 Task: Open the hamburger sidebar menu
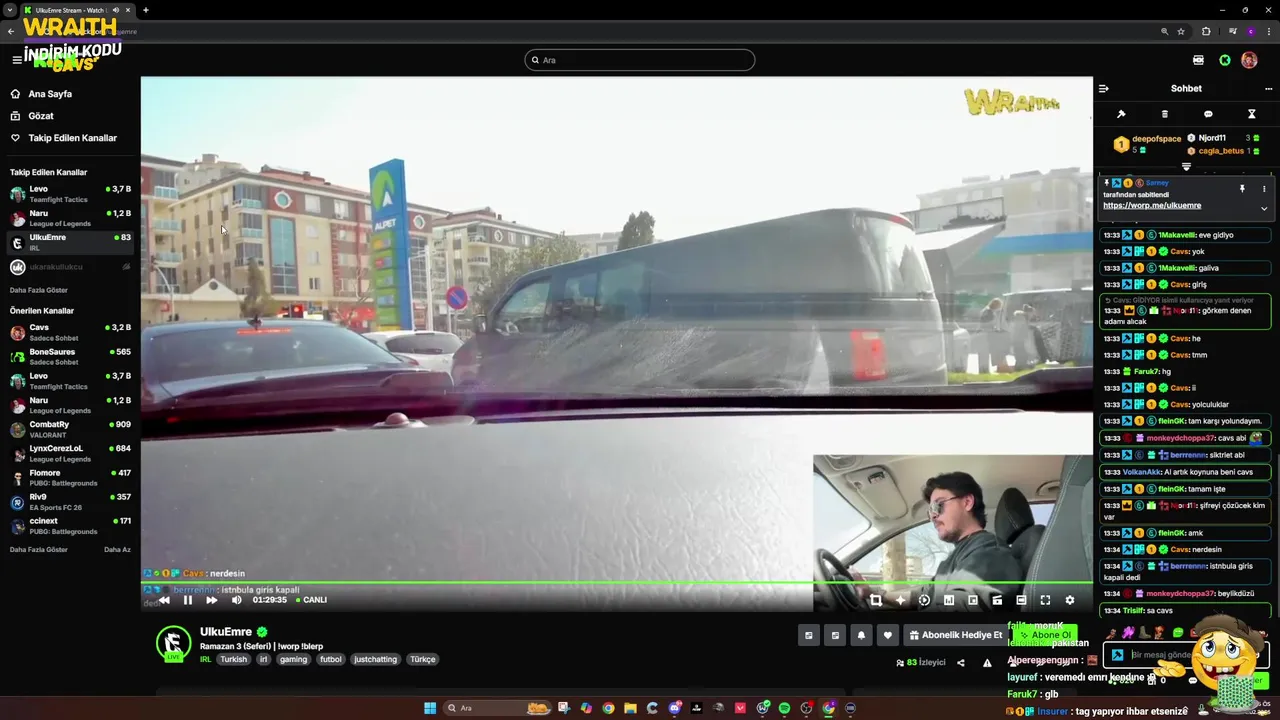tap(17, 60)
